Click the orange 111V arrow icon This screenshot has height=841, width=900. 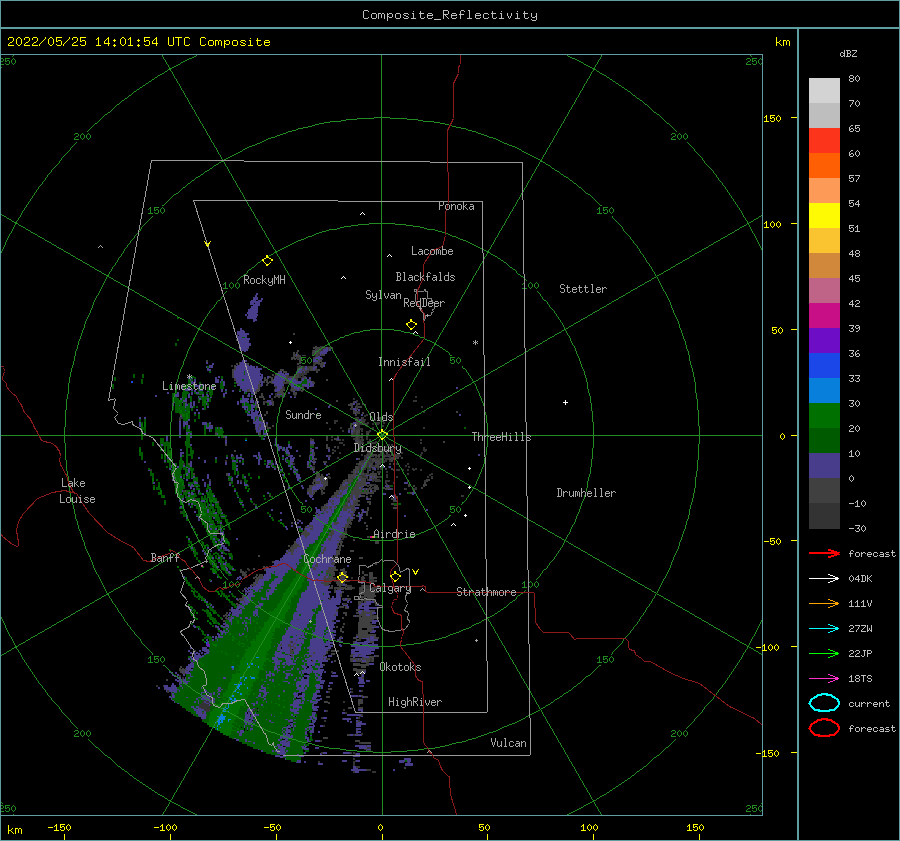coord(824,603)
